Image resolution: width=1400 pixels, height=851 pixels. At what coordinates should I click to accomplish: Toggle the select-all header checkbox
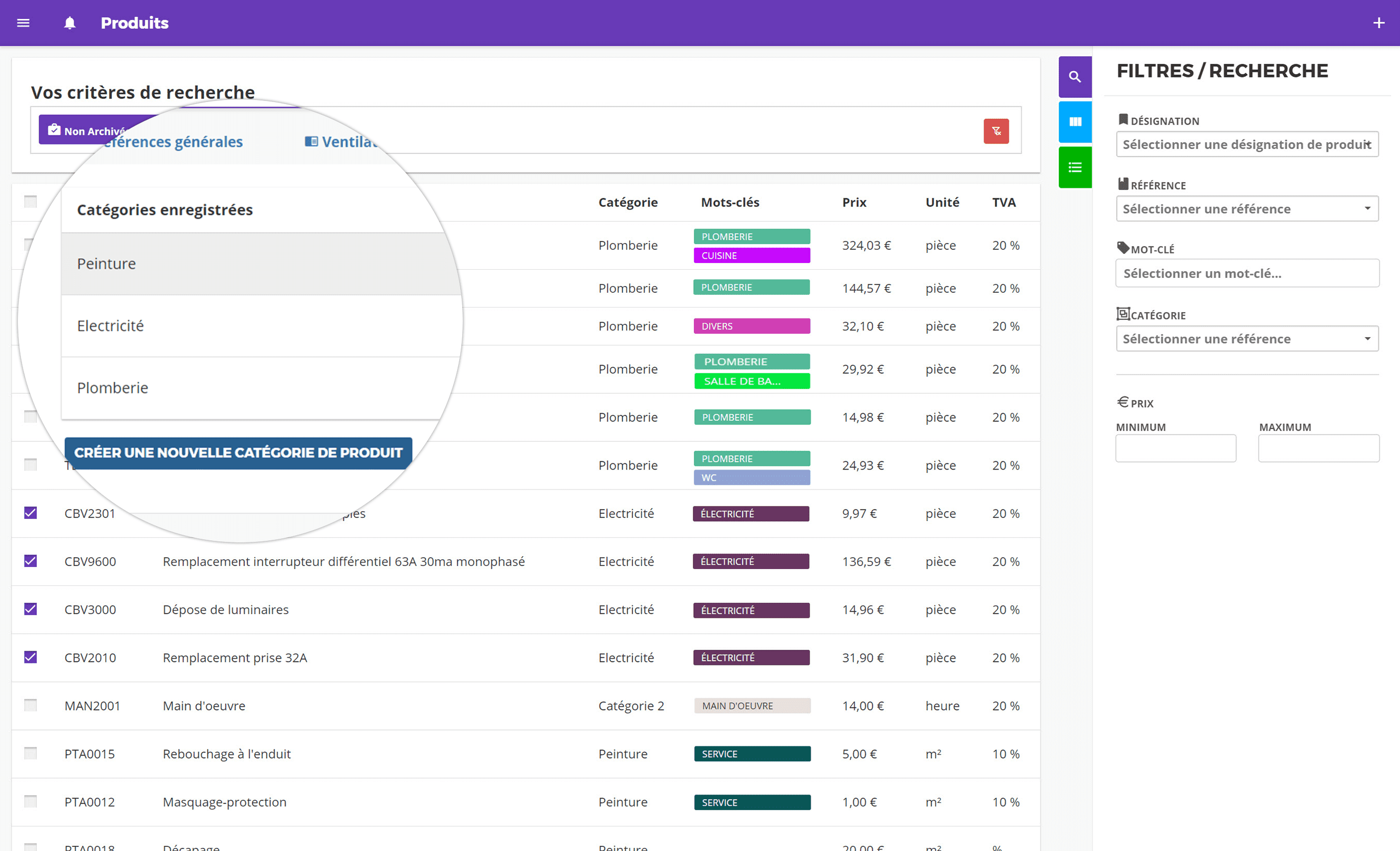(x=31, y=202)
